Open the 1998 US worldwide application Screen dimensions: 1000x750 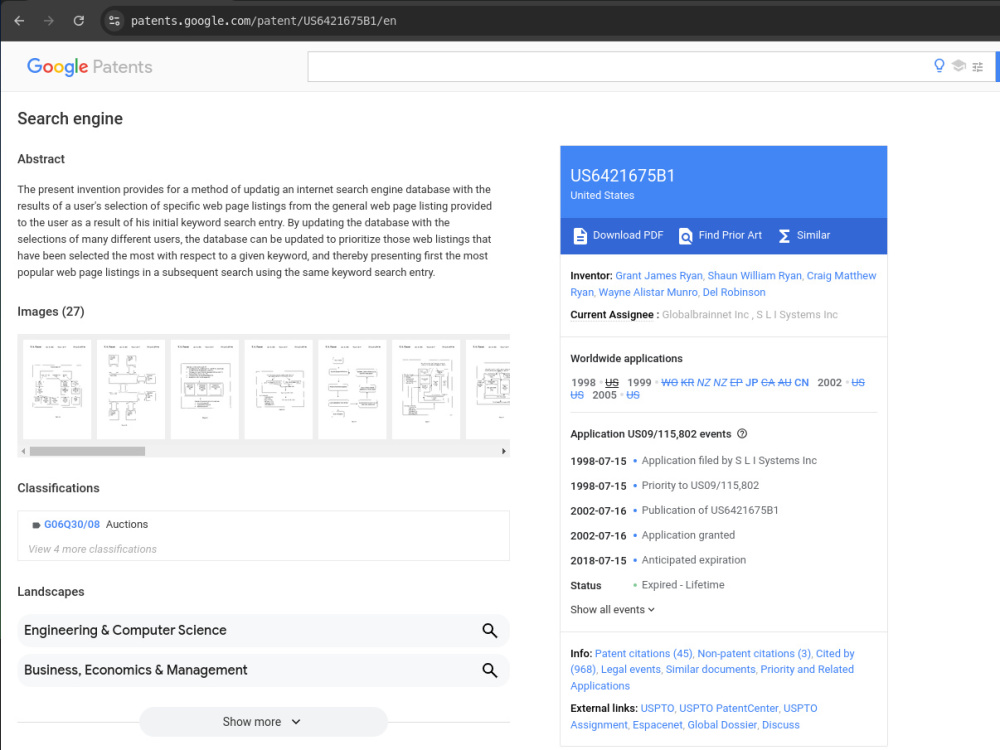click(x=612, y=383)
